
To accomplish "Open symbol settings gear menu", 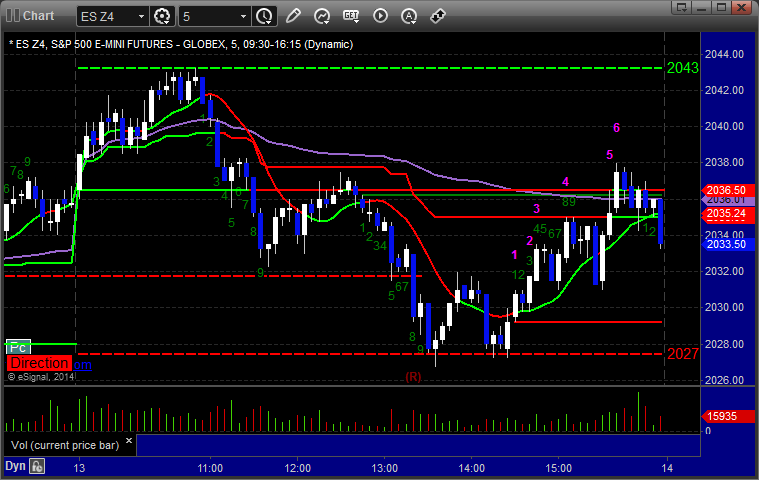I will point(162,16).
